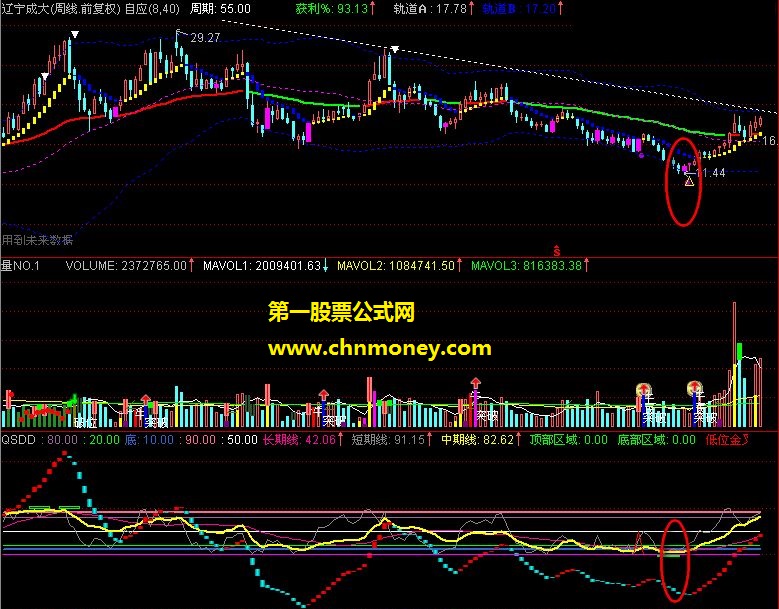Click the red flag at the volume panel's left edge
The image size is (779, 609).
click(x=9, y=395)
